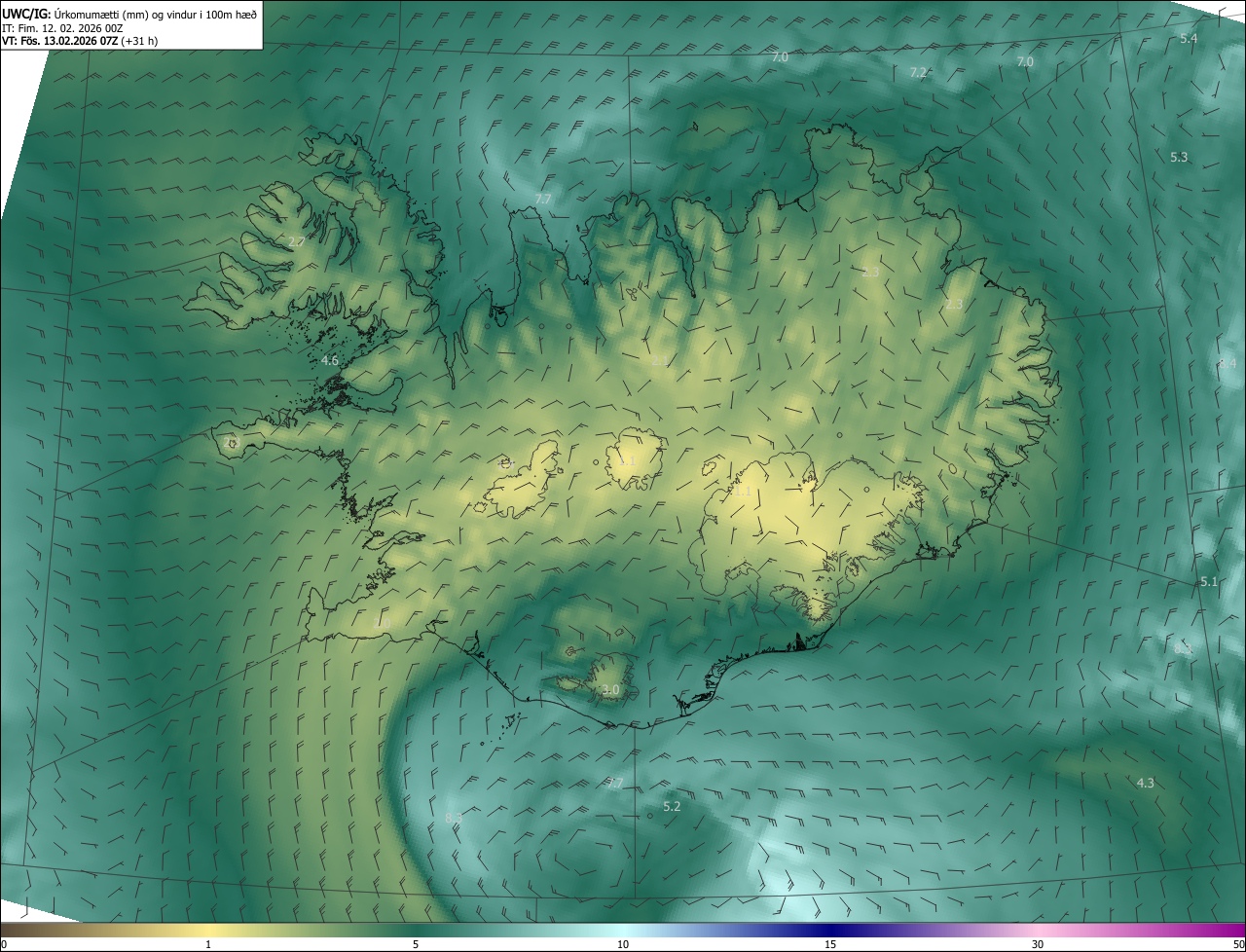The height and width of the screenshot is (952, 1246).
Task: Click the VT valid time 07Z label
Action: tap(60, 41)
